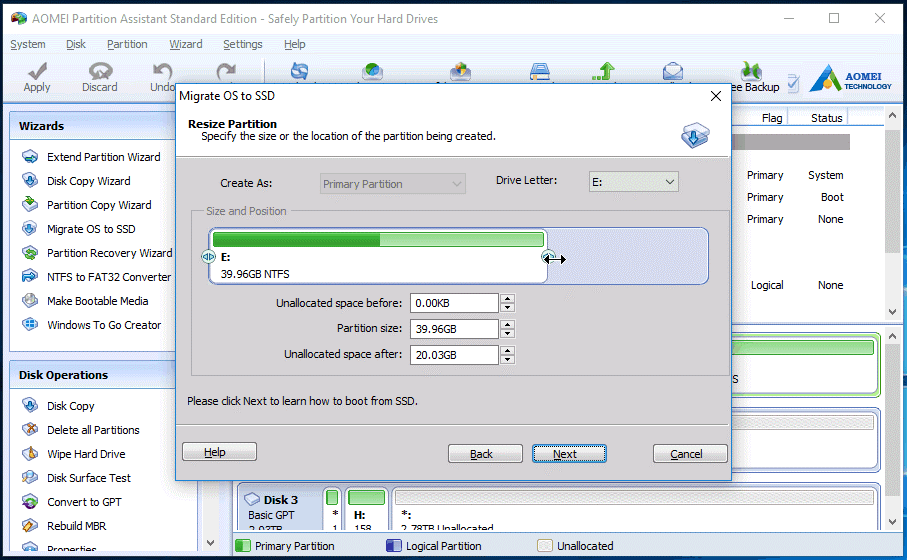Open the Partition menu
The image size is (907, 560).
(127, 44)
